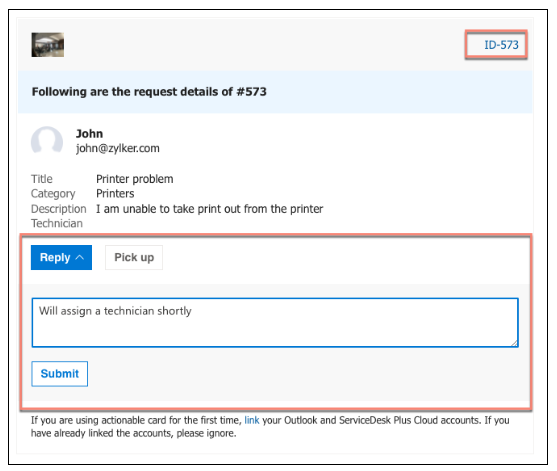Click the Printer problem title text

135,179
